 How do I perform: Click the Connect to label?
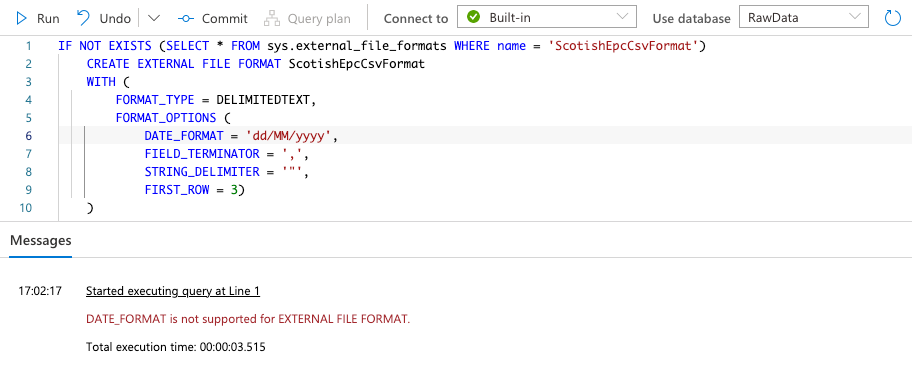pos(416,19)
